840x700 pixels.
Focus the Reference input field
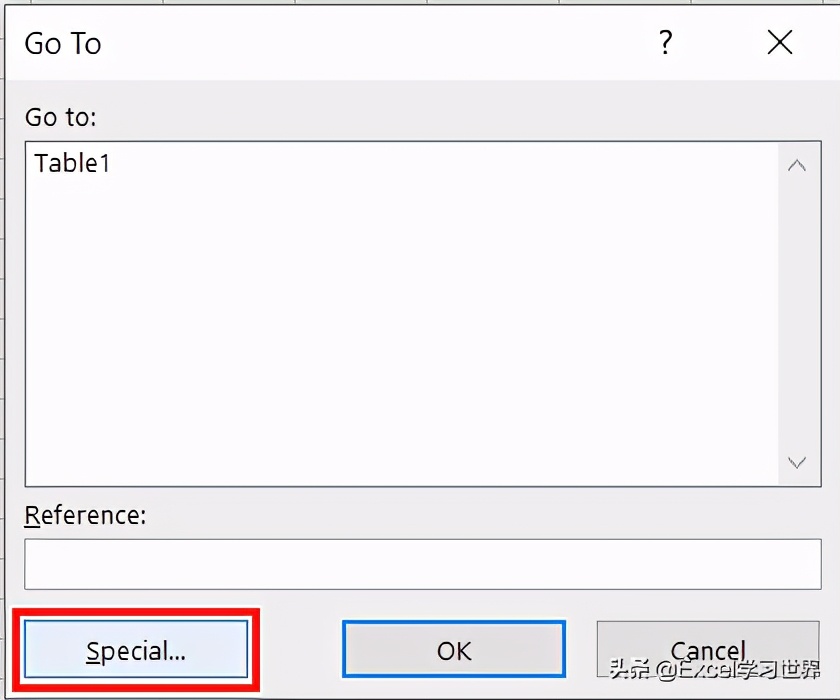422,564
